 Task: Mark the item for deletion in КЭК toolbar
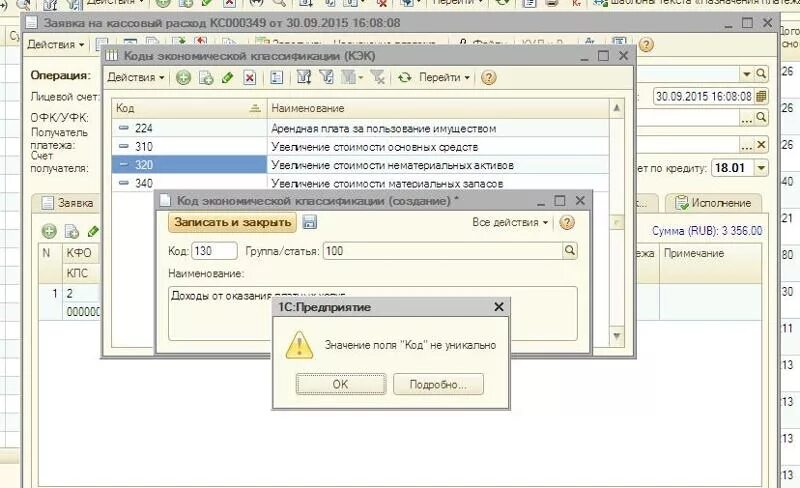click(249, 78)
